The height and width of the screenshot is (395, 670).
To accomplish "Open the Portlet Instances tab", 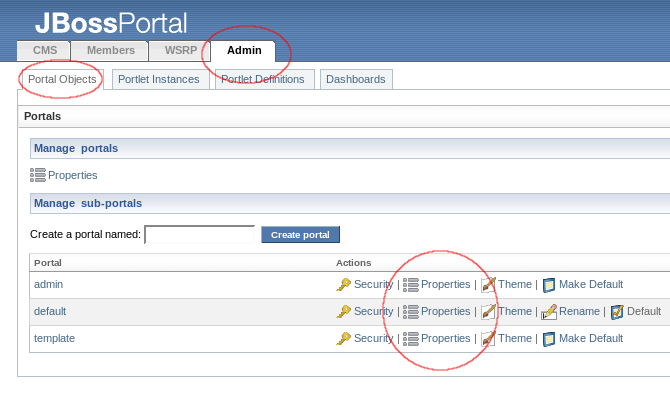I will click(160, 80).
